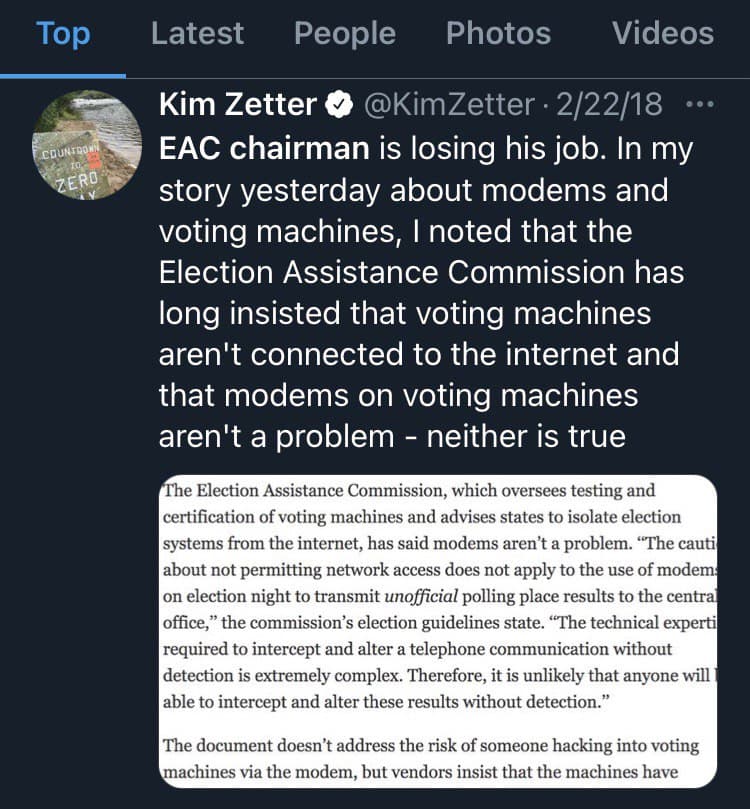Image resolution: width=750 pixels, height=809 pixels.
Task: Open the attached article screenshot image
Action: (x=438, y=632)
